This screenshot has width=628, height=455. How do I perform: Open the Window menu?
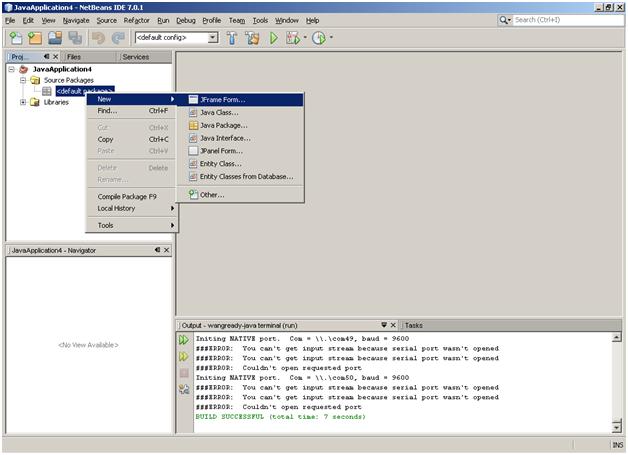pos(287,20)
